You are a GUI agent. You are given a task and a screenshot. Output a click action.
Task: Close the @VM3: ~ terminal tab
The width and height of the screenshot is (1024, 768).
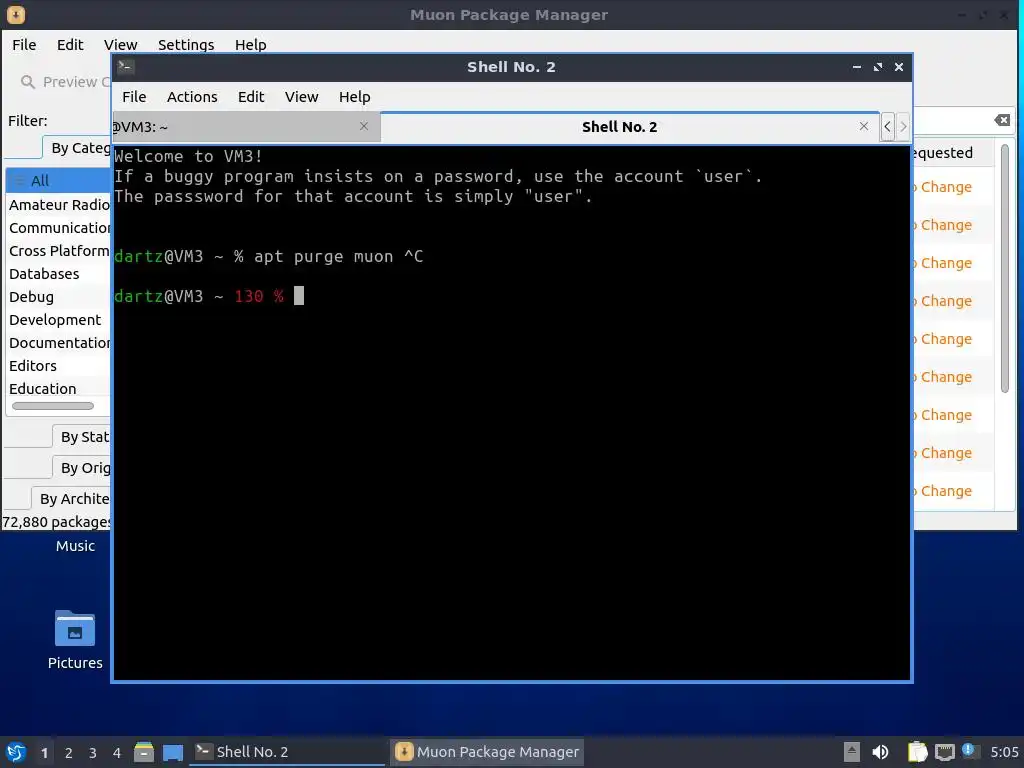(364, 126)
